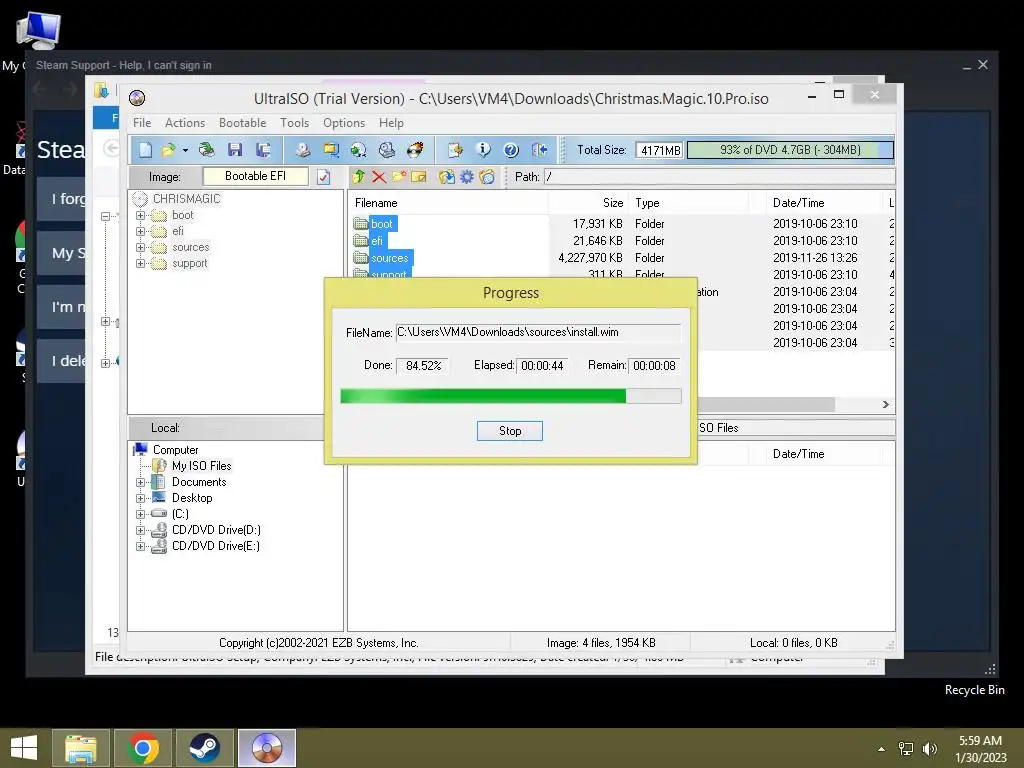Viewport: 1024px width, 768px height.
Task: Click the New Folder icon in image toolbar
Action: pyautogui.click(x=399, y=176)
